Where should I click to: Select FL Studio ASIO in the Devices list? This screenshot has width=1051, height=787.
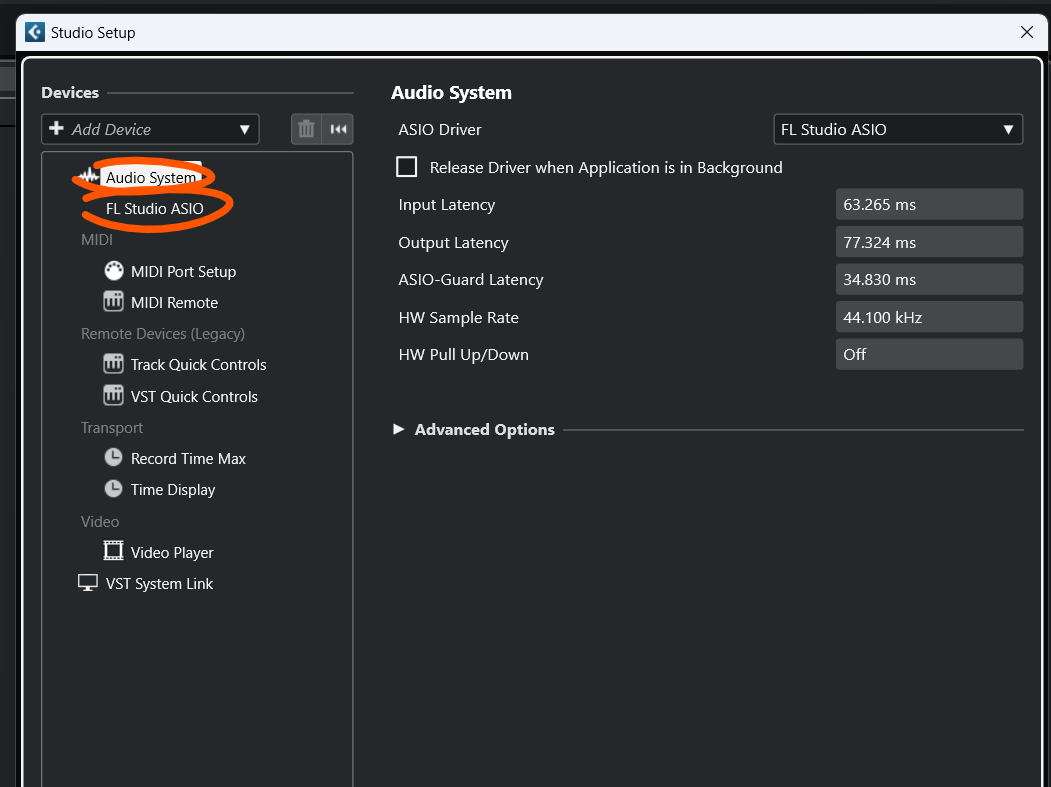coord(155,208)
